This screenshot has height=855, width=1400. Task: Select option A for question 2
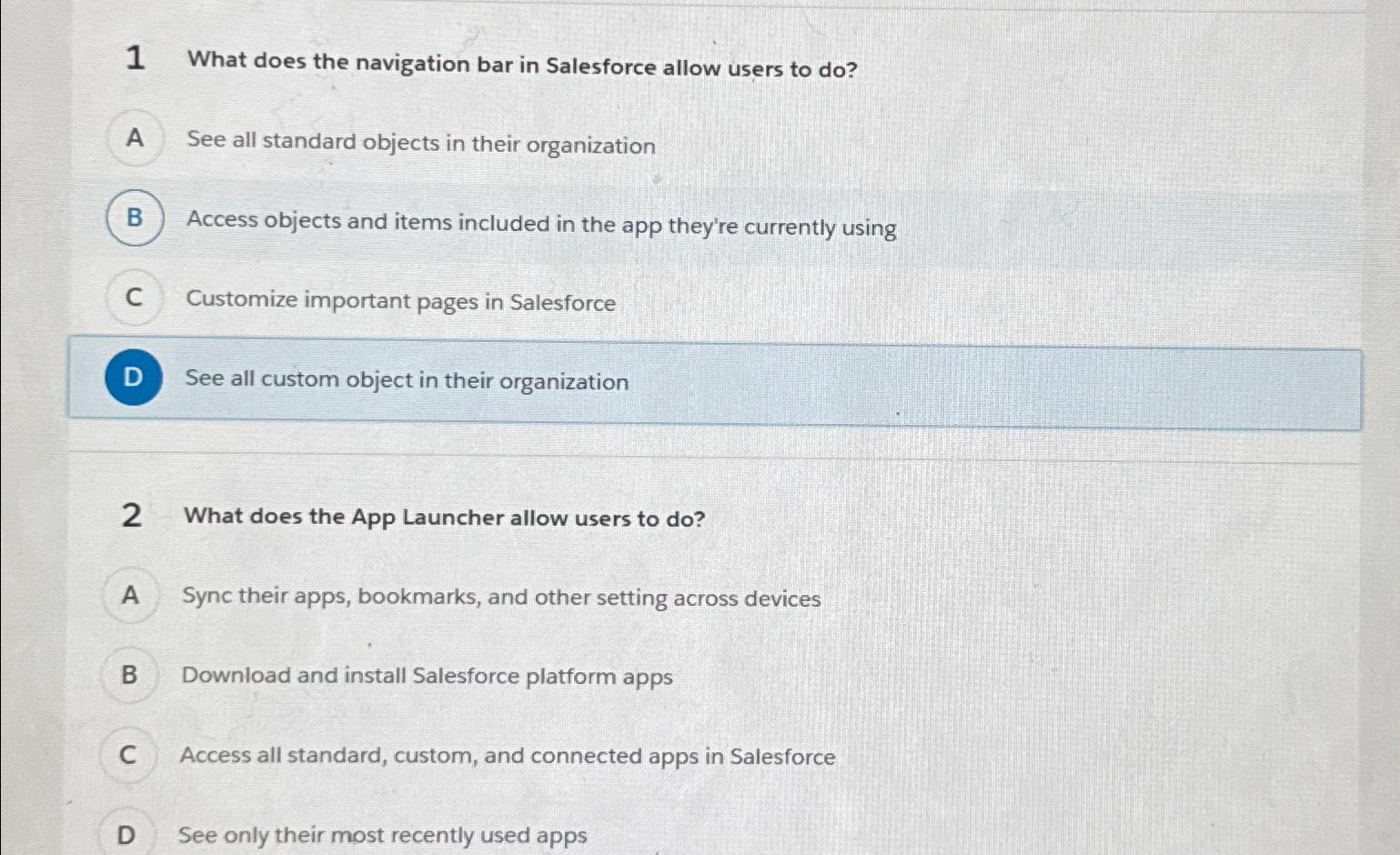coord(130,594)
